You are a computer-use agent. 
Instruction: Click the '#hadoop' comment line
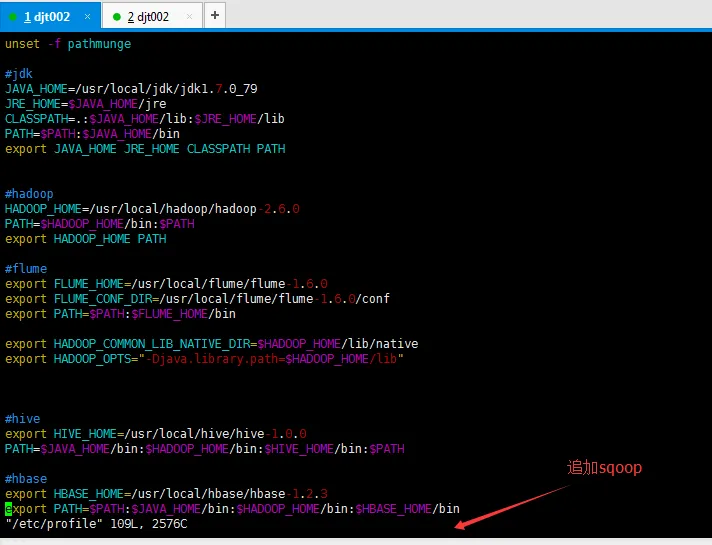29,193
